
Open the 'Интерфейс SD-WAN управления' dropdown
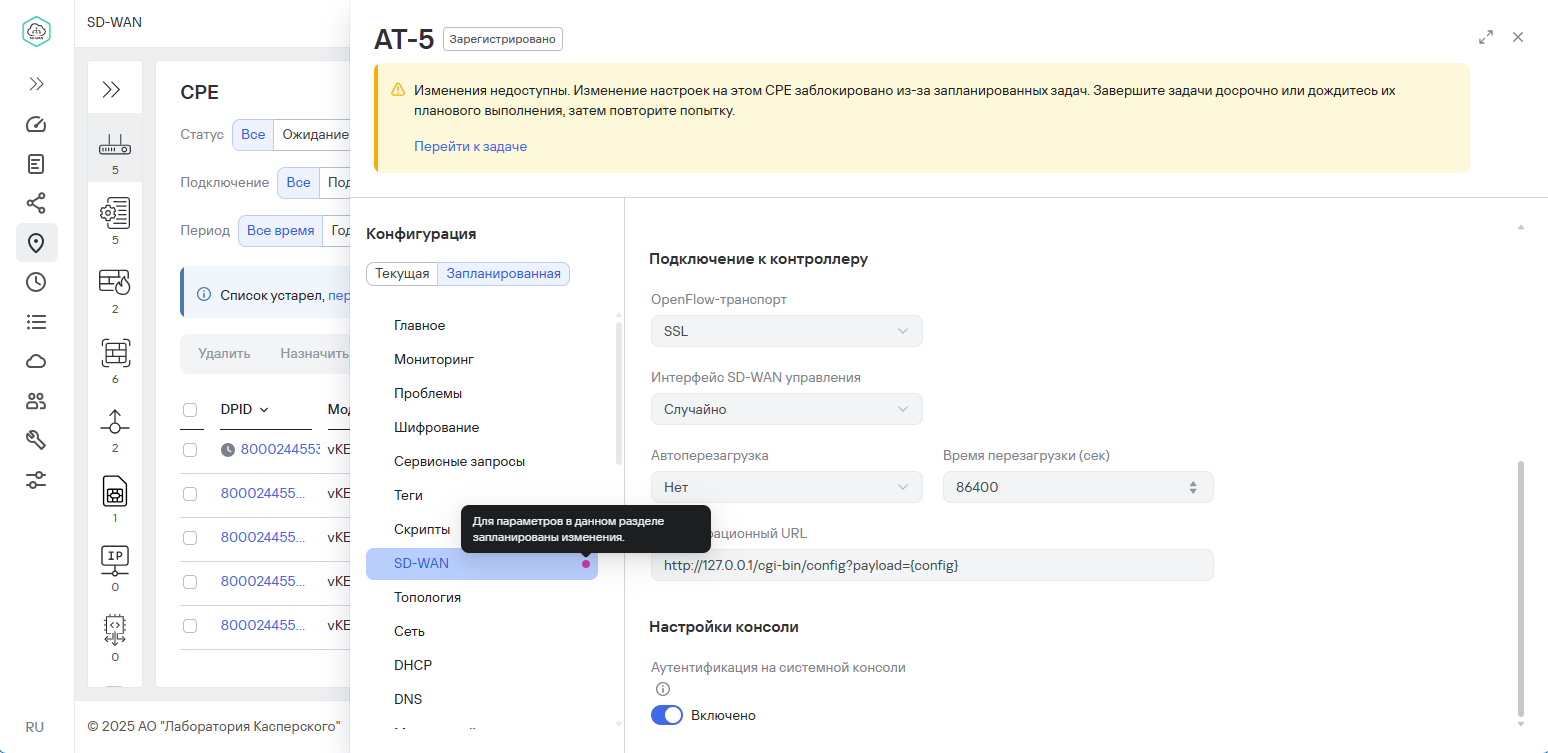point(786,409)
